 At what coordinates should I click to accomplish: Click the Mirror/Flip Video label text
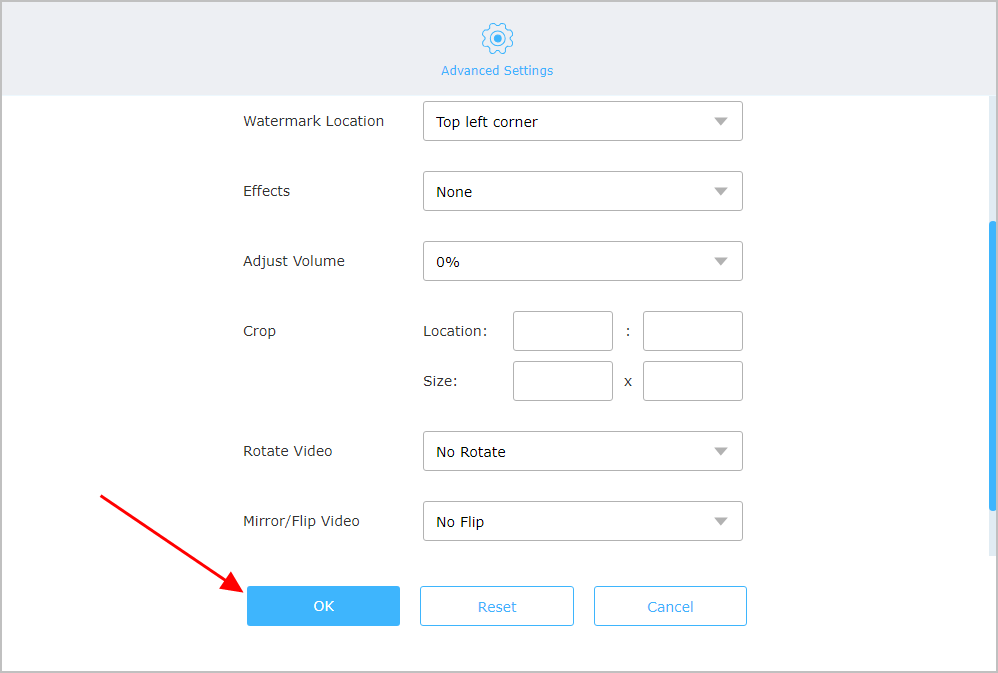pyautogui.click(x=301, y=521)
